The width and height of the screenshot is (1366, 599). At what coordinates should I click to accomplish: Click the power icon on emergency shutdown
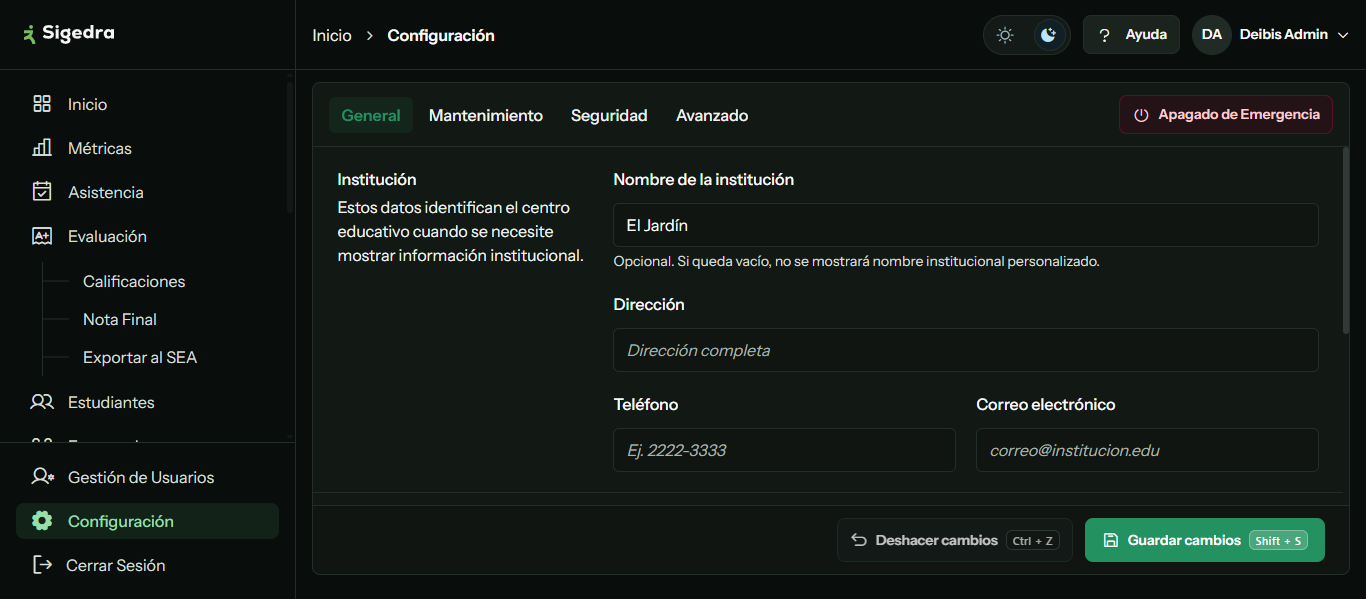pyautogui.click(x=1141, y=115)
